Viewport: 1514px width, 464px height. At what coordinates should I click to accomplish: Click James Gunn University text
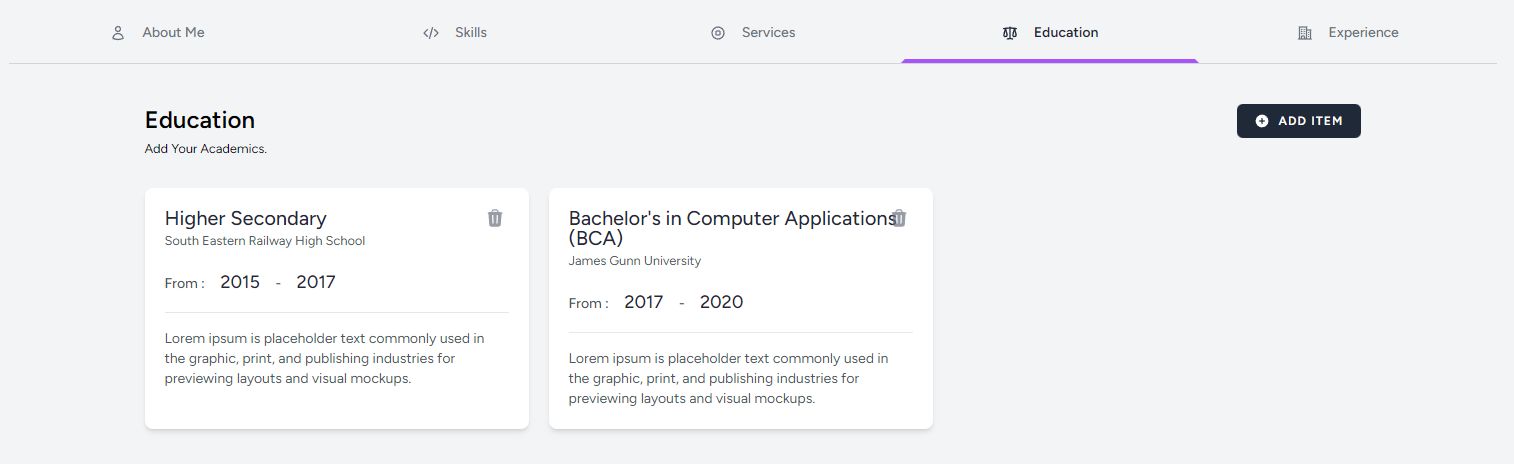(x=635, y=261)
